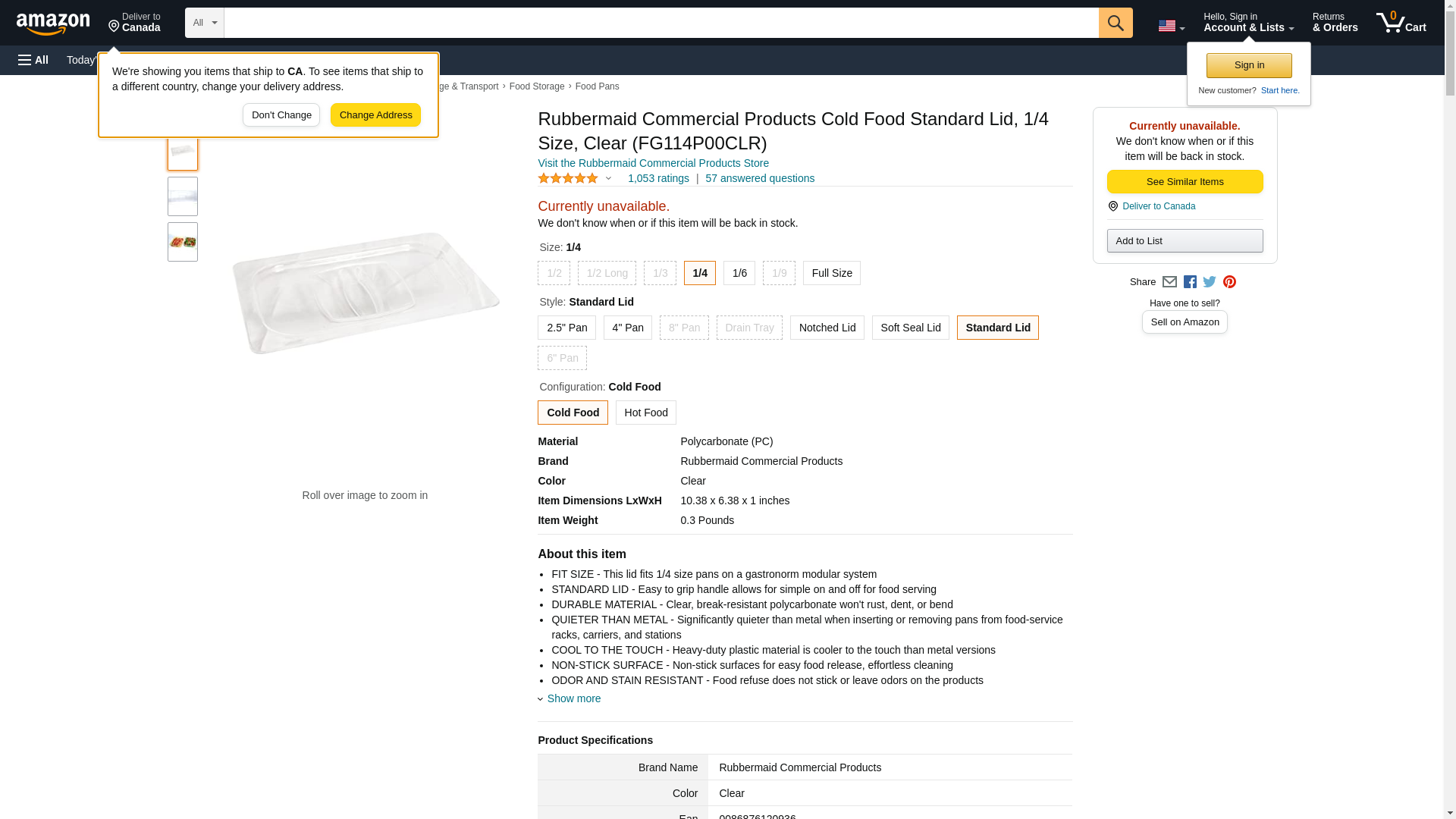Choose the Soft Seal Lid swatch

[910, 328]
